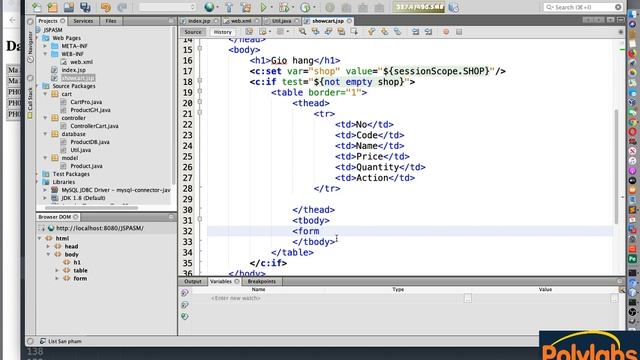Collapse the model package
Image resolution: width=640 pixels, height=360 pixels.
45,158
